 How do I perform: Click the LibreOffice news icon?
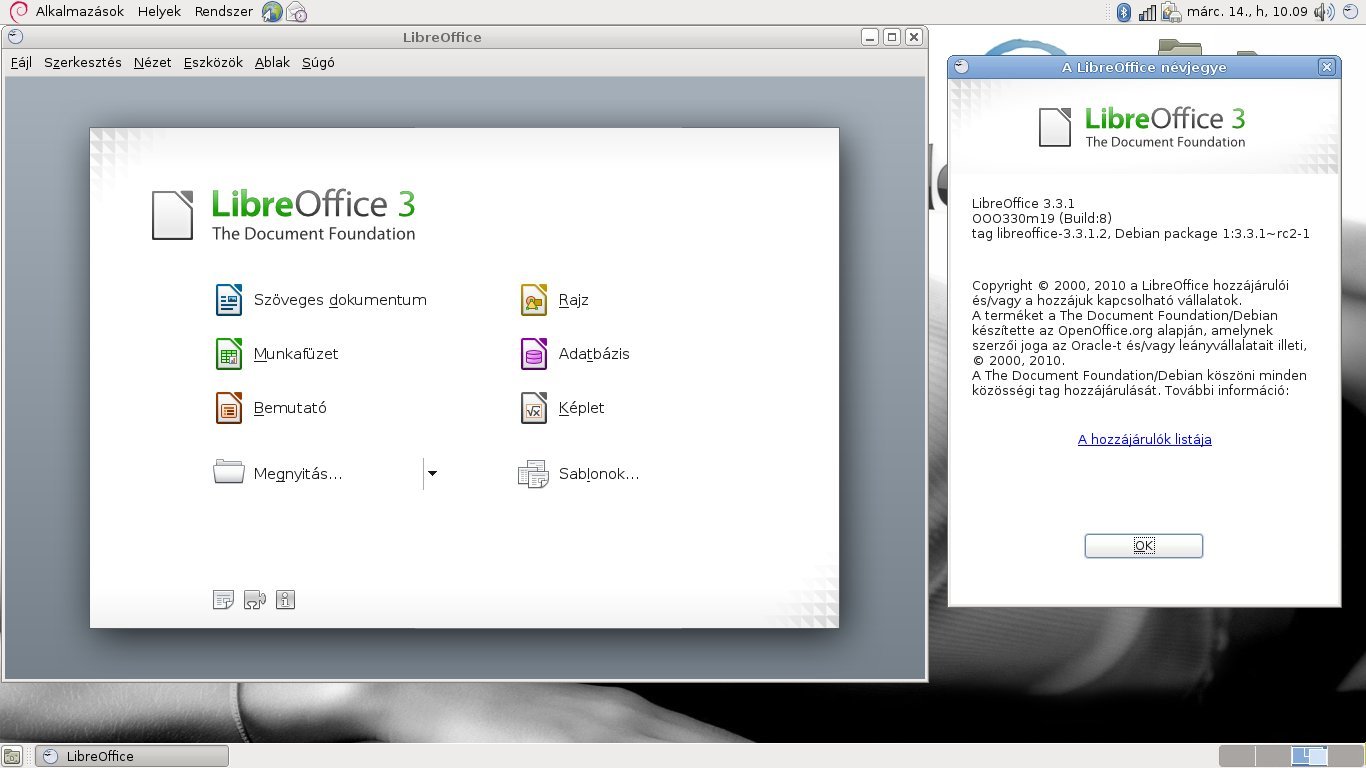pos(223,599)
